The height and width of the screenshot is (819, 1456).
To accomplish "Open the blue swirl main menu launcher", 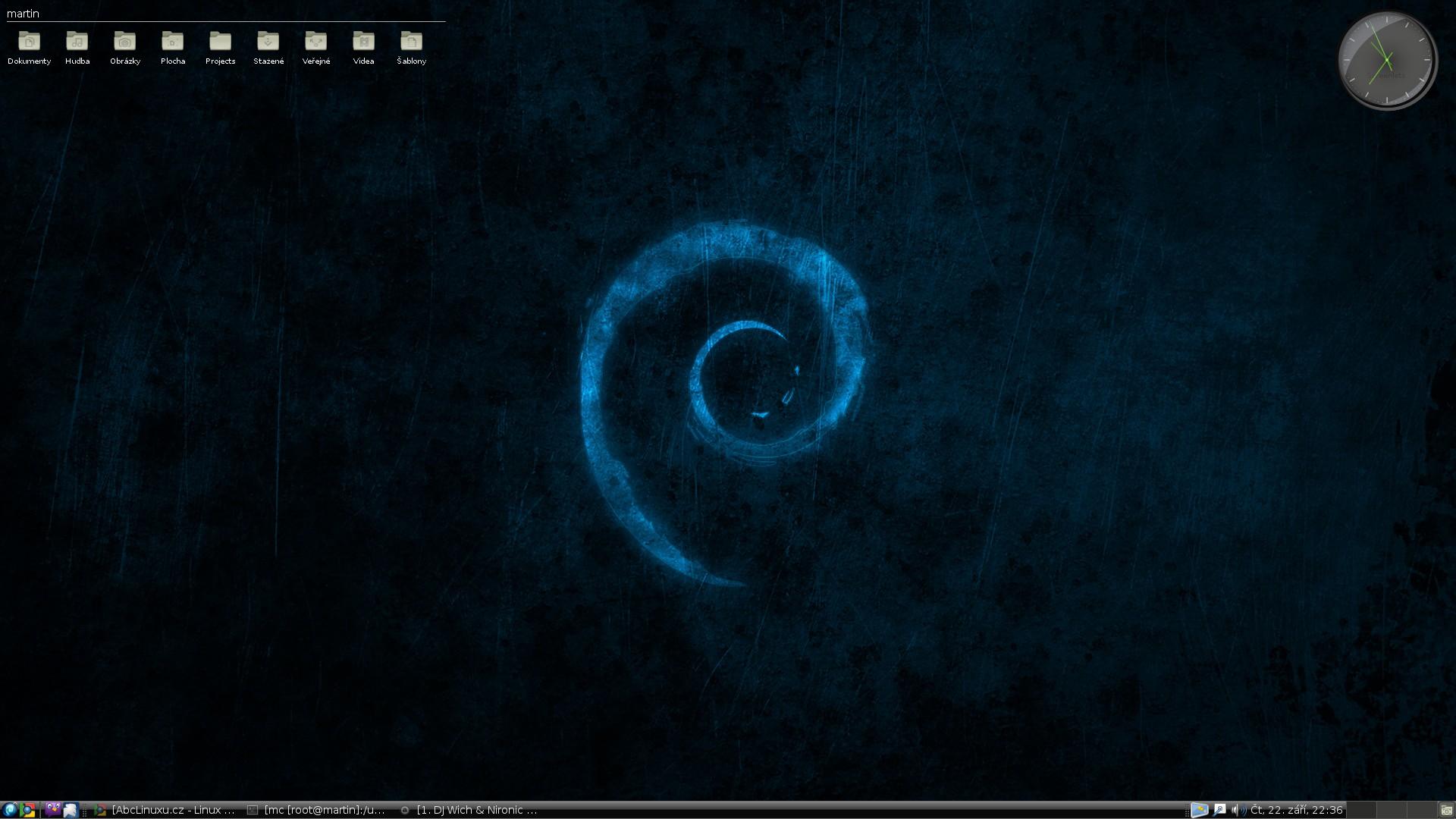I will [10, 810].
